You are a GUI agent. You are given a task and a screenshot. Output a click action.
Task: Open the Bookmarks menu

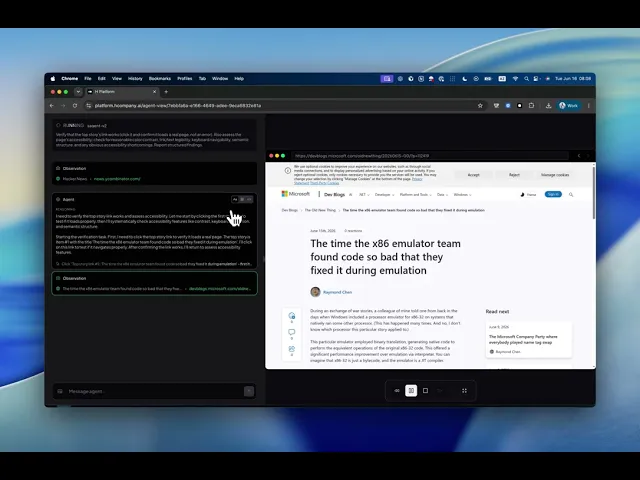[160, 79]
